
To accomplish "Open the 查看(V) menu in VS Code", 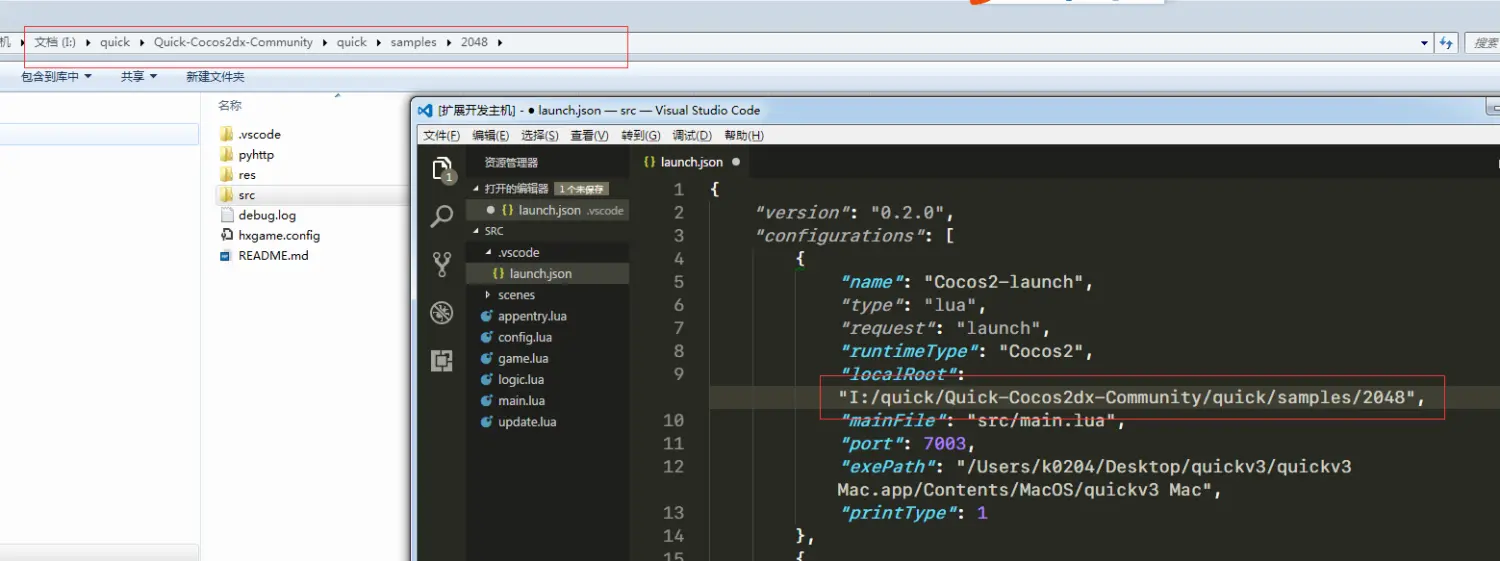I will click(590, 136).
